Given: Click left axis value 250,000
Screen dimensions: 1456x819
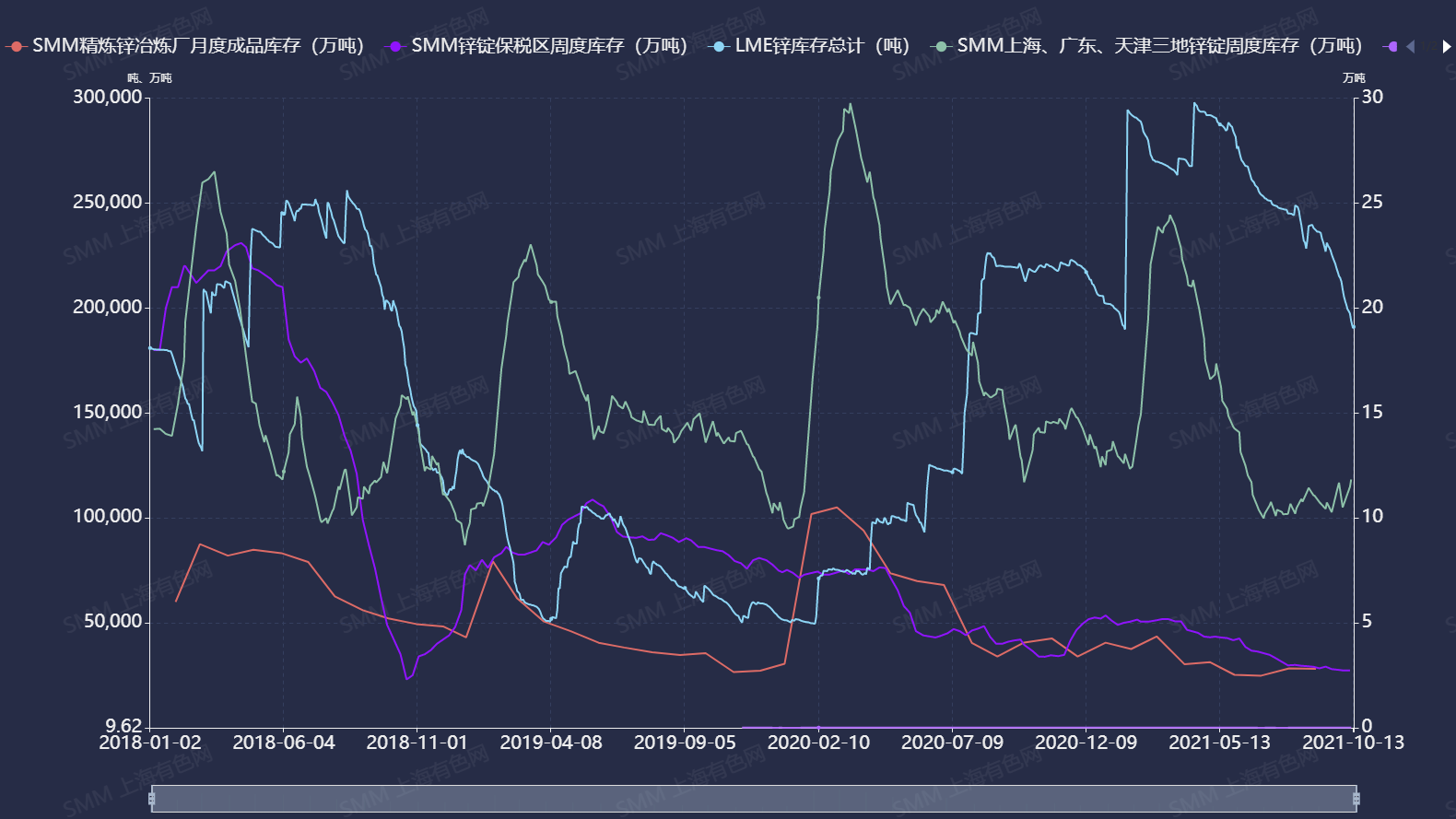Looking at the screenshot, I should 108,202.
